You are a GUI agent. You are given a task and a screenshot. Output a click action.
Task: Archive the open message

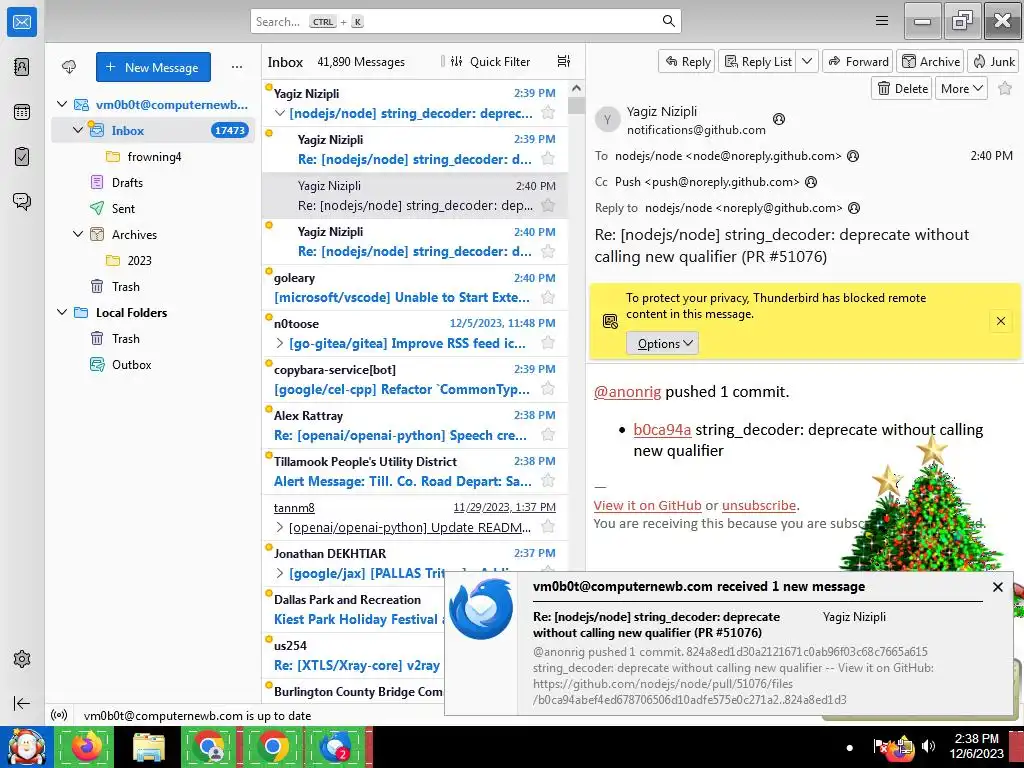(x=931, y=61)
